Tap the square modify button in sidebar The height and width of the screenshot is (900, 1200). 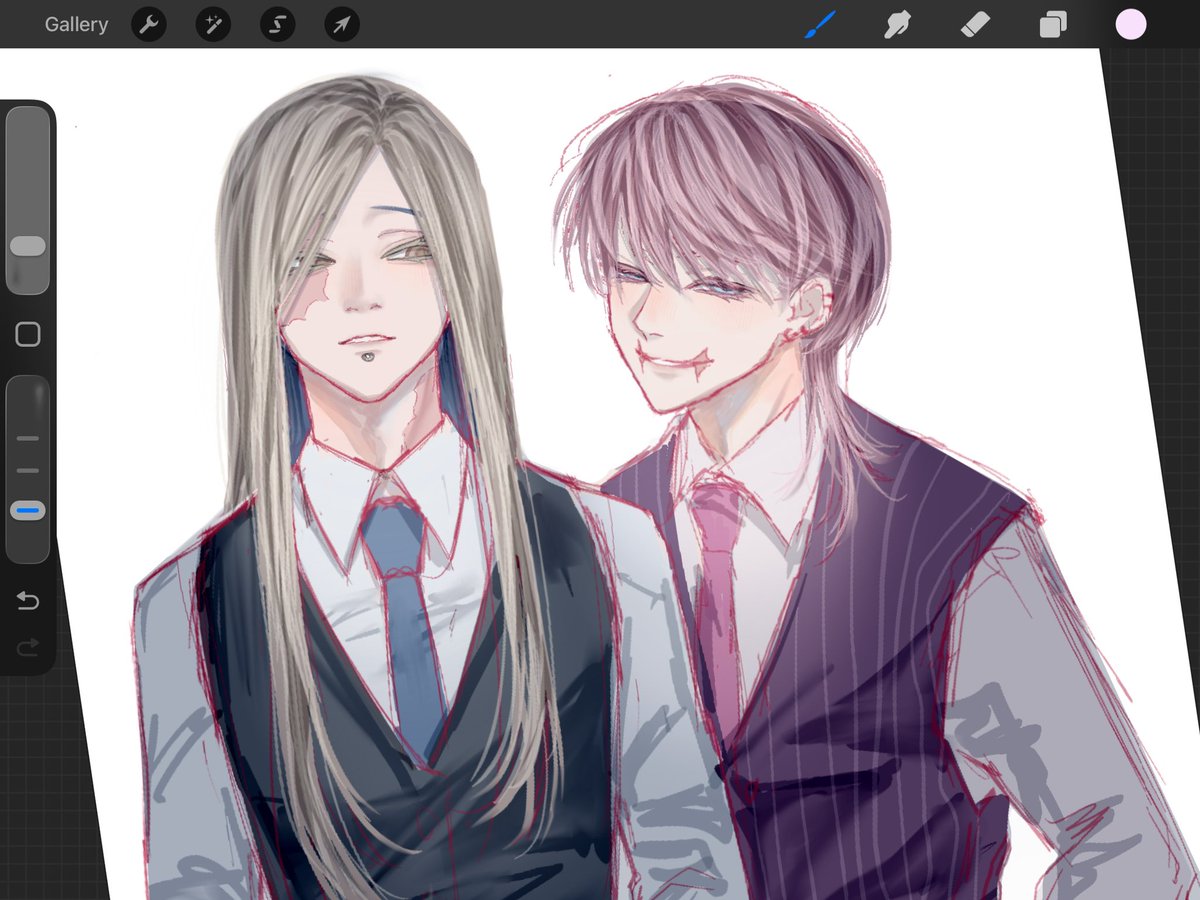tap(28, 334)
